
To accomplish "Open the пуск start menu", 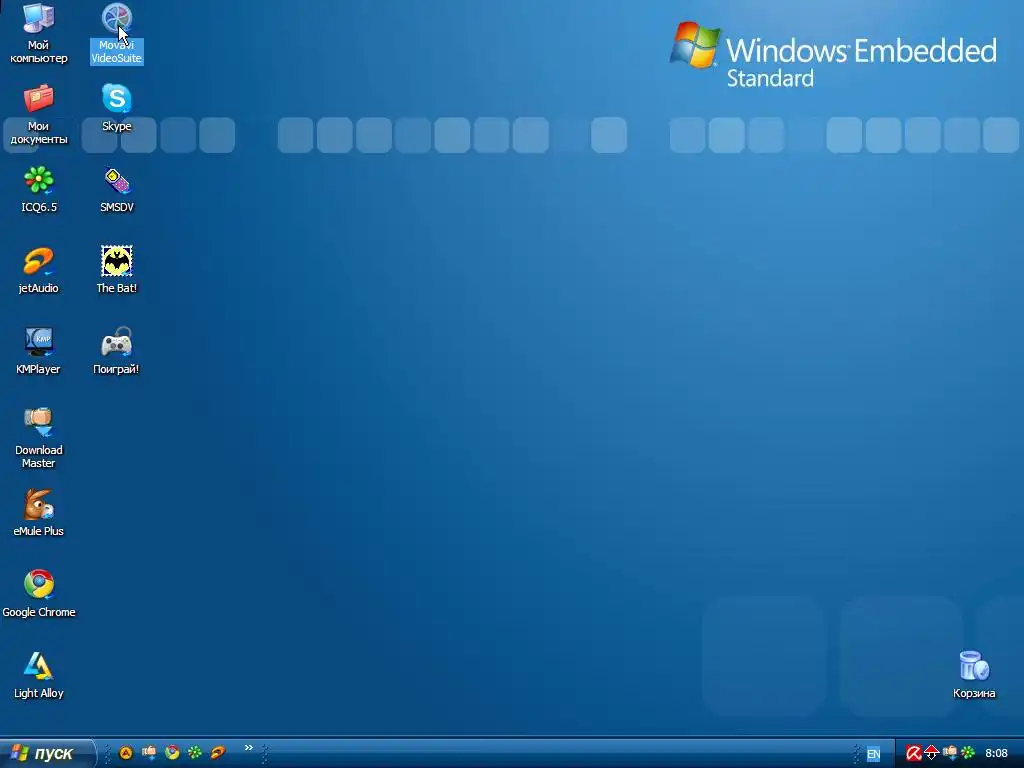I will [47, 753].
